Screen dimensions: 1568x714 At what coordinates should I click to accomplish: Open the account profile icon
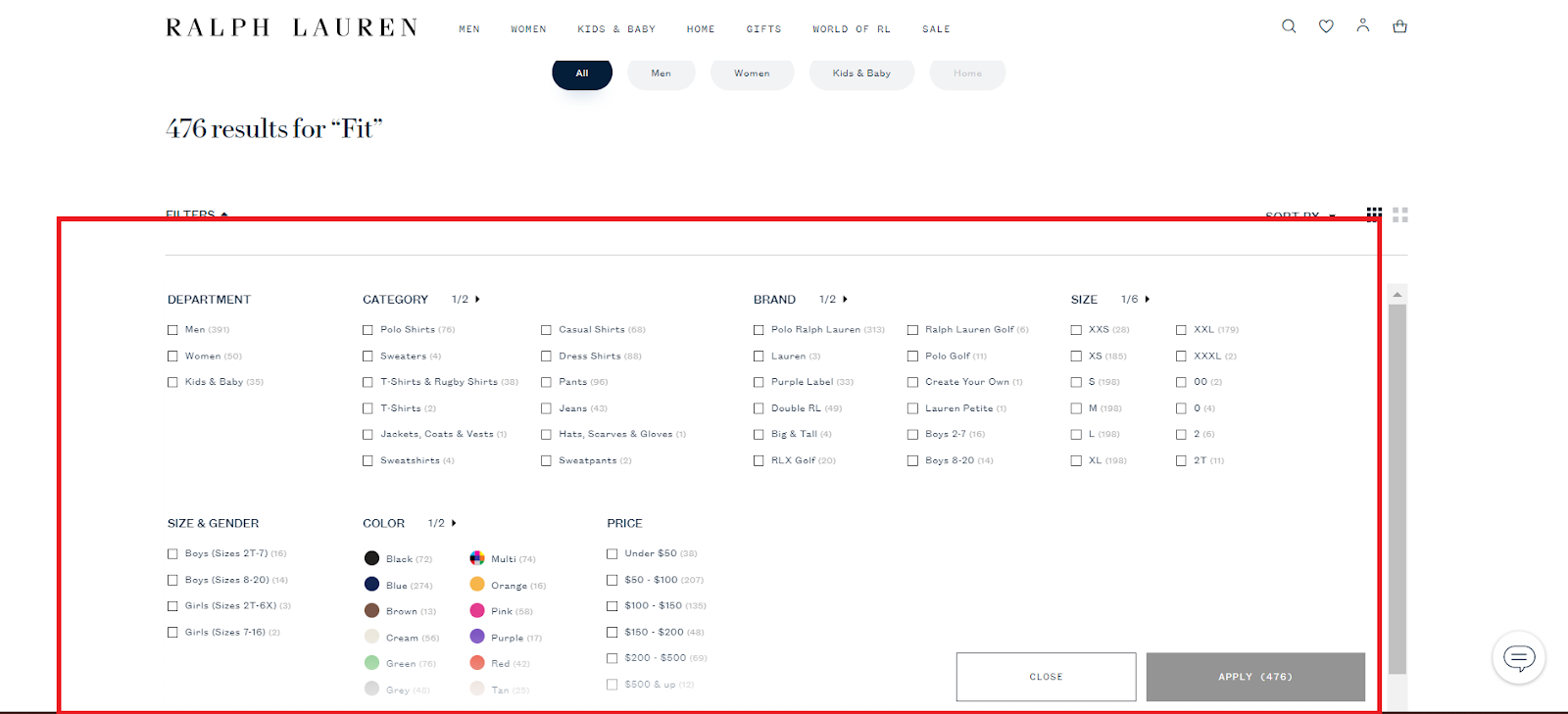point(1363,25)
